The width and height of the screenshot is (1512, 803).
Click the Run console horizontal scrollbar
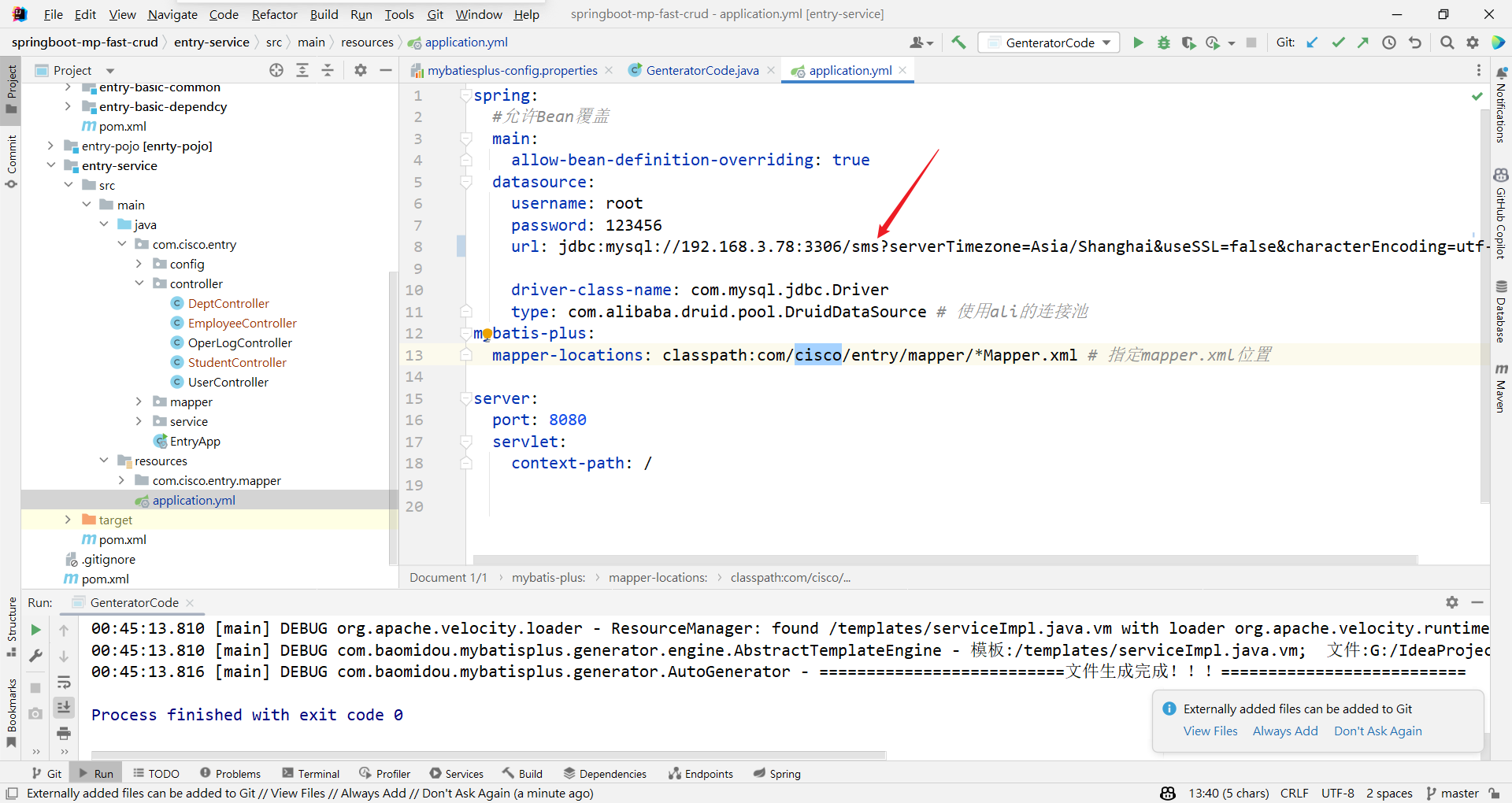click(488, 756)
